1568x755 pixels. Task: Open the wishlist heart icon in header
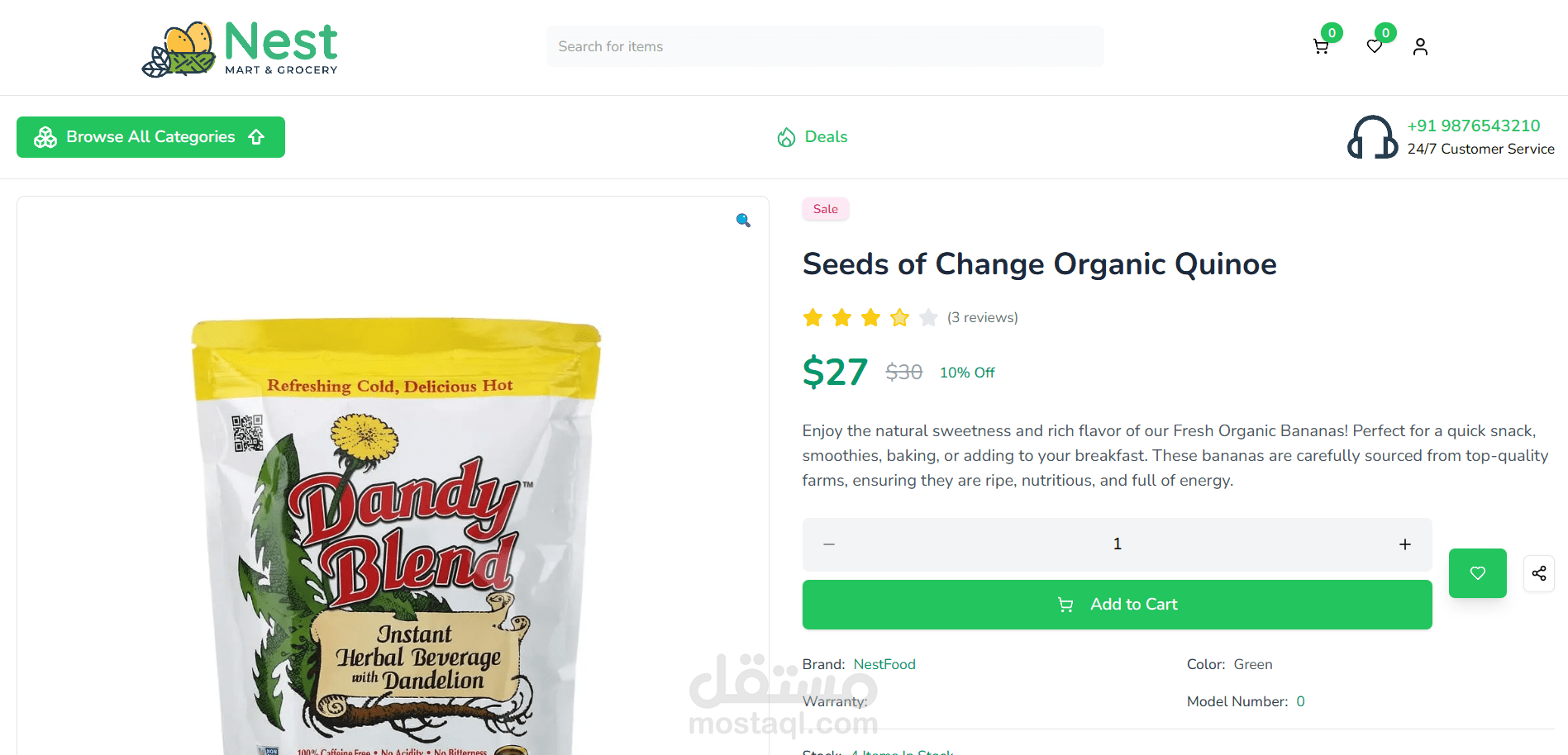coord(1375,47)
